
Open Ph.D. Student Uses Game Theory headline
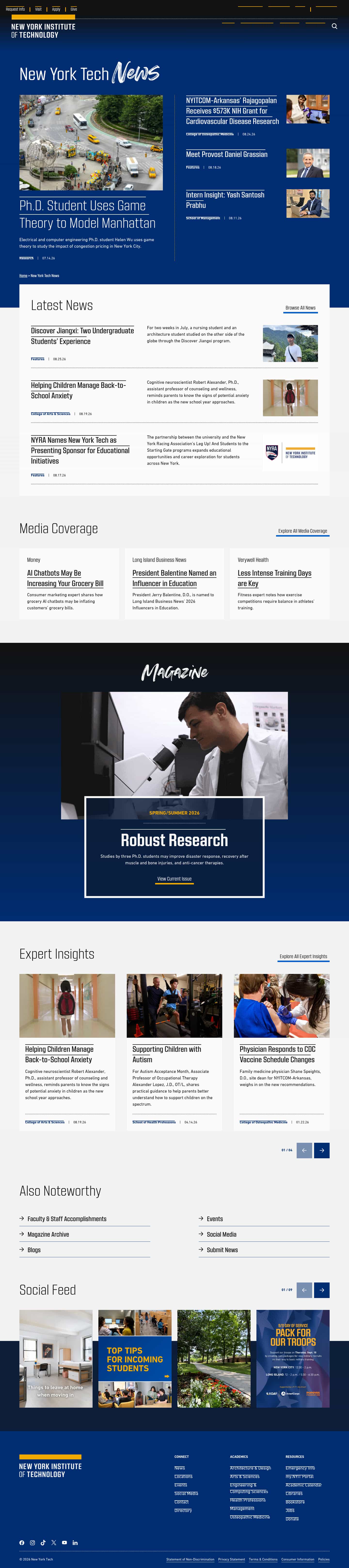(87, 214)
